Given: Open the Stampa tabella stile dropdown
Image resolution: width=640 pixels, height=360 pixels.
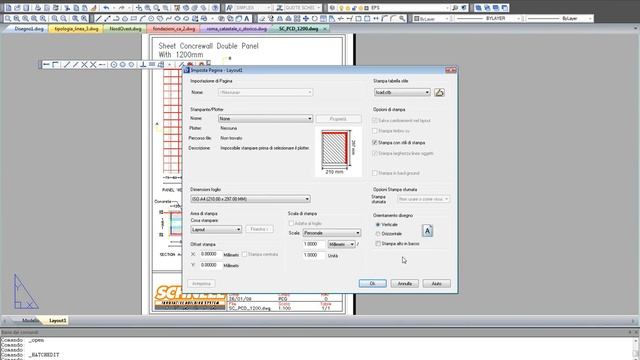Looking at the screenshot, I should coord(402,93).
